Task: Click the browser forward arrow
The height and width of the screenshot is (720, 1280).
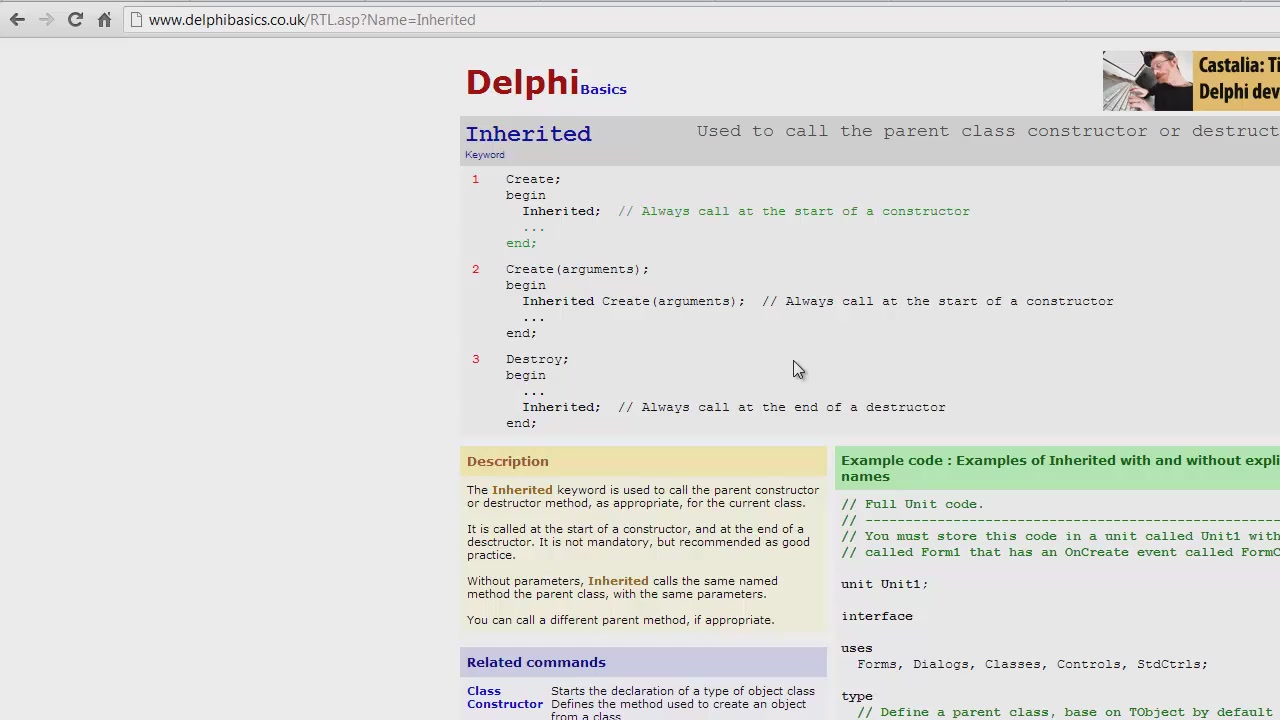Action: 46,20
